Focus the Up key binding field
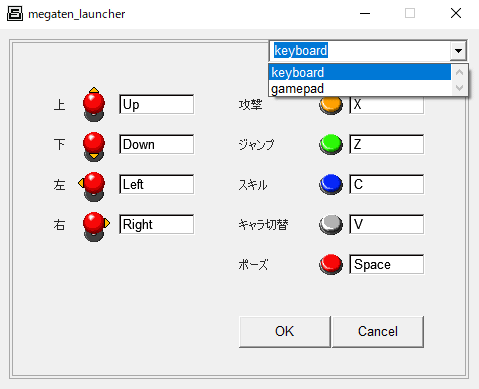 (156, 104)
